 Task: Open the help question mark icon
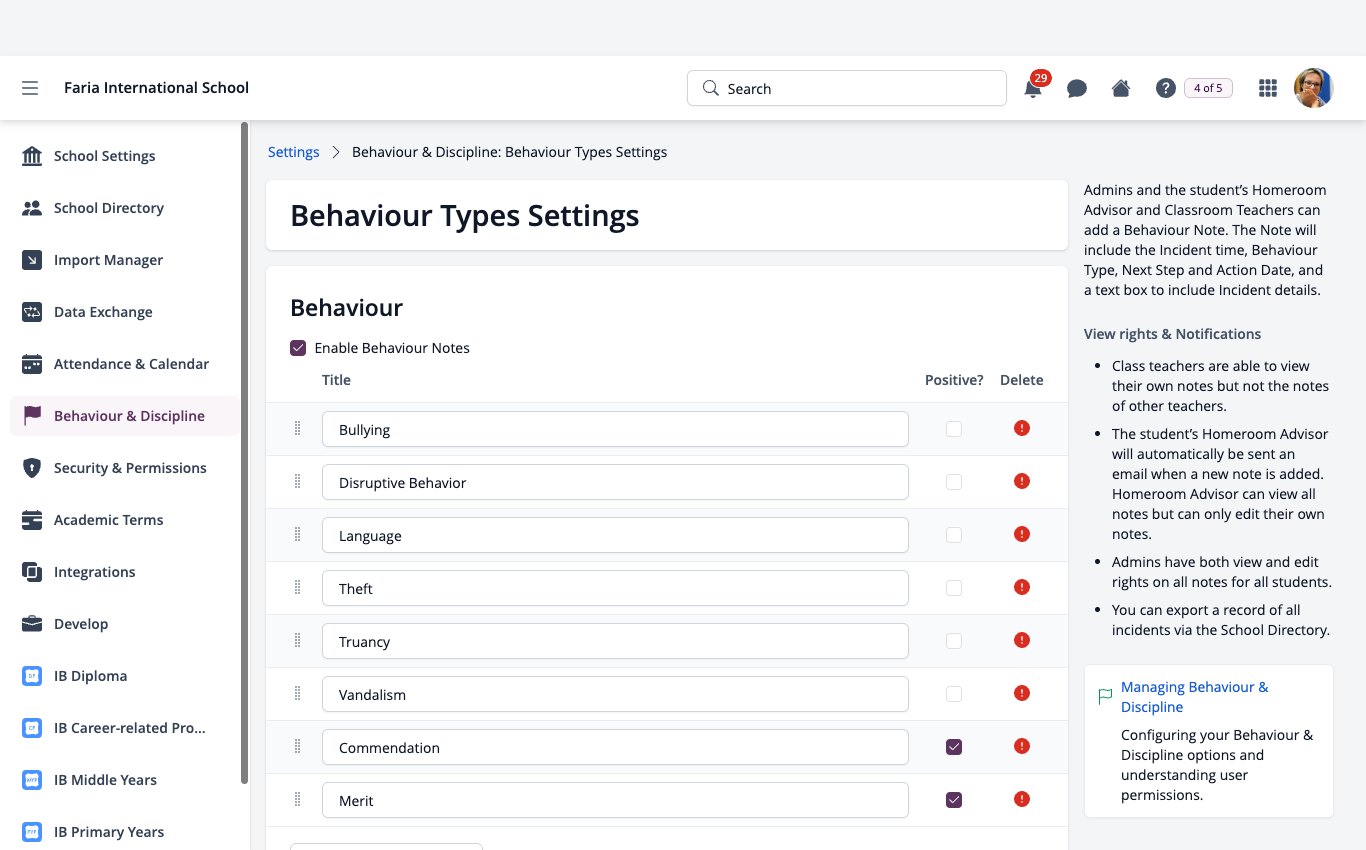coord(1165,88)
